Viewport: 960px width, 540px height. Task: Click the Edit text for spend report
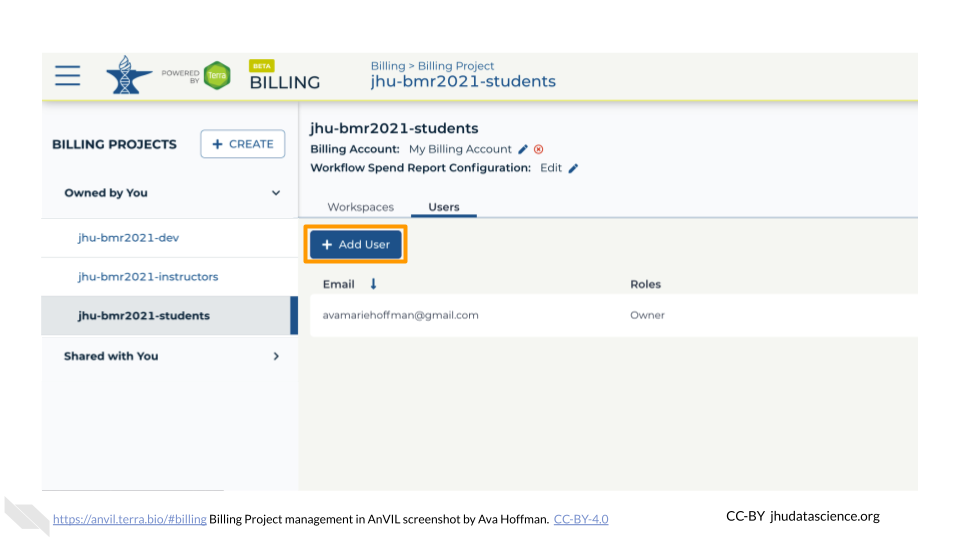pyautogui.click(x=550, y=168)
